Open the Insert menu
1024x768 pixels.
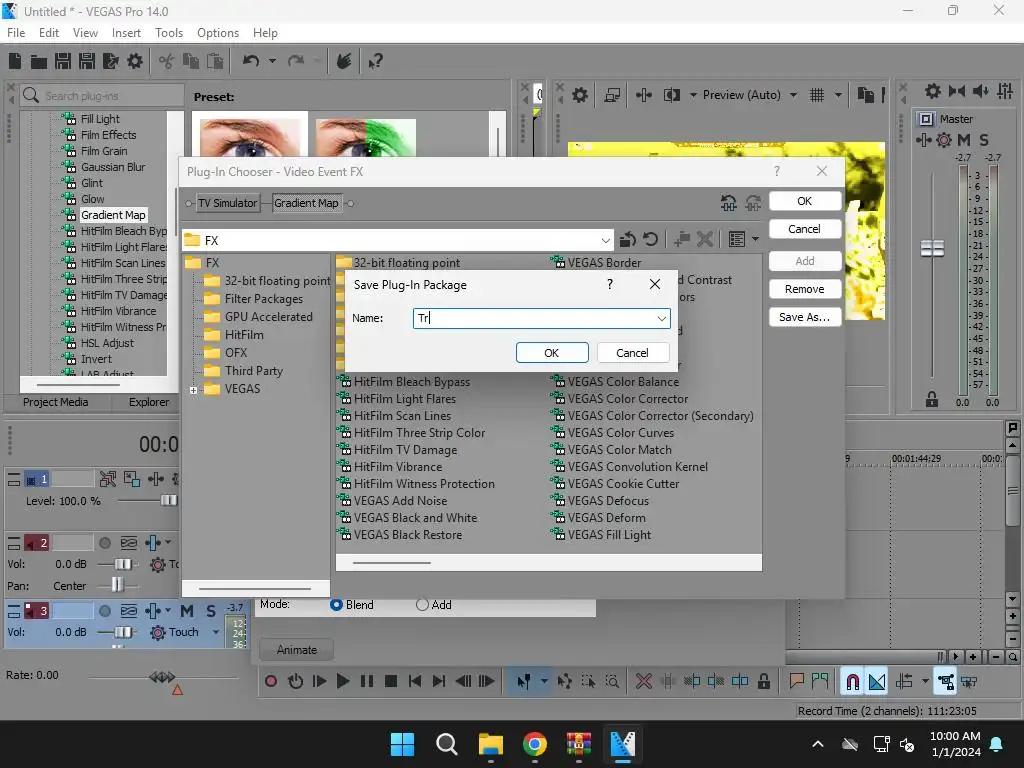(126, 33)
